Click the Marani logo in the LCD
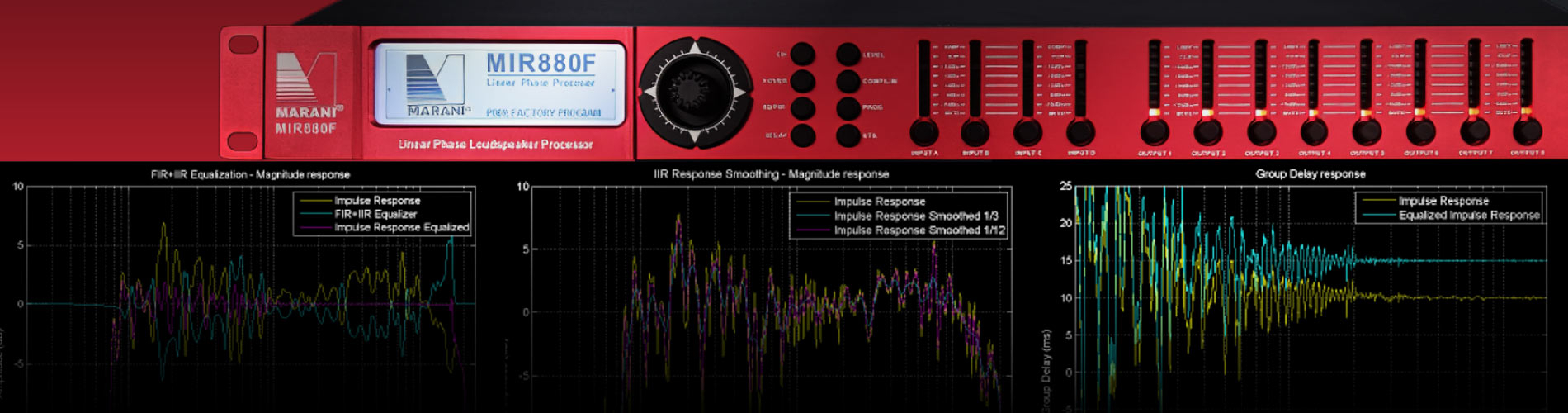The image size is (1568, 413). 437,85
